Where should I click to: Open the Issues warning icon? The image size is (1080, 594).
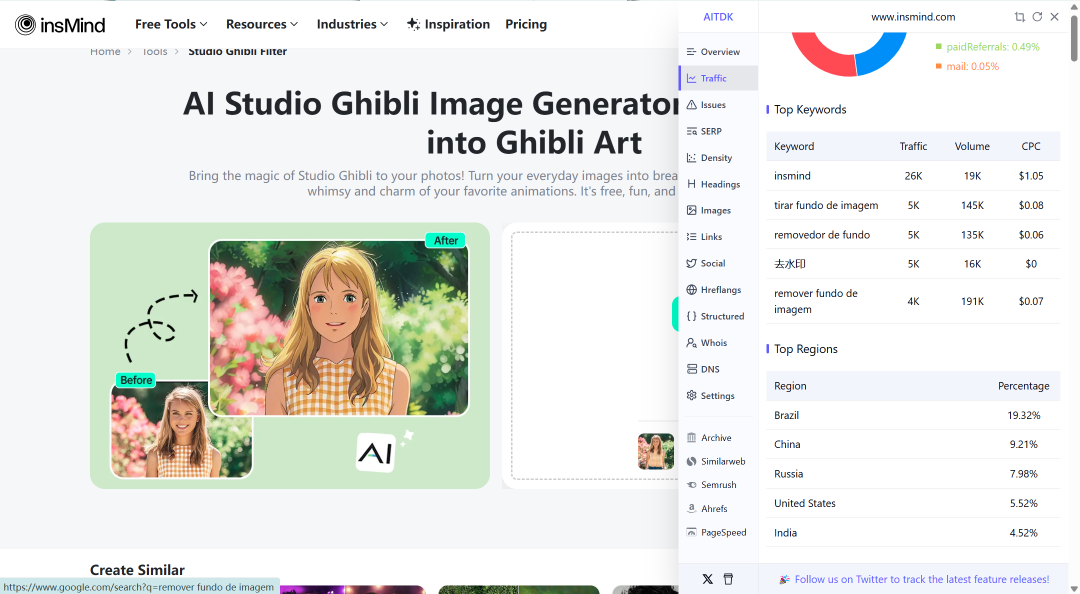coord(692,105)
